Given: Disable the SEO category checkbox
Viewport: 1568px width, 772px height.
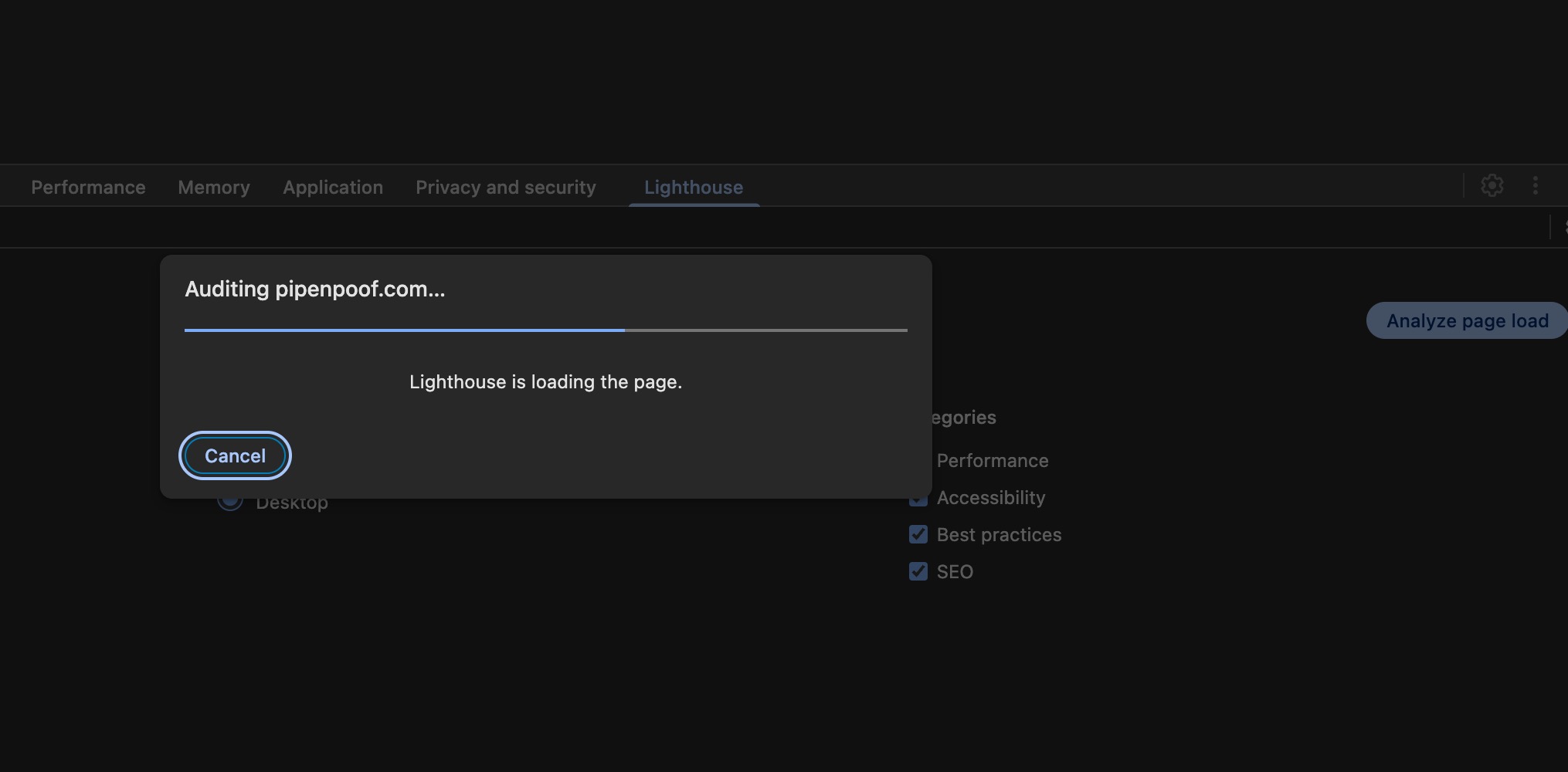Looking at the screenshot, I should [x=918, y=571].
